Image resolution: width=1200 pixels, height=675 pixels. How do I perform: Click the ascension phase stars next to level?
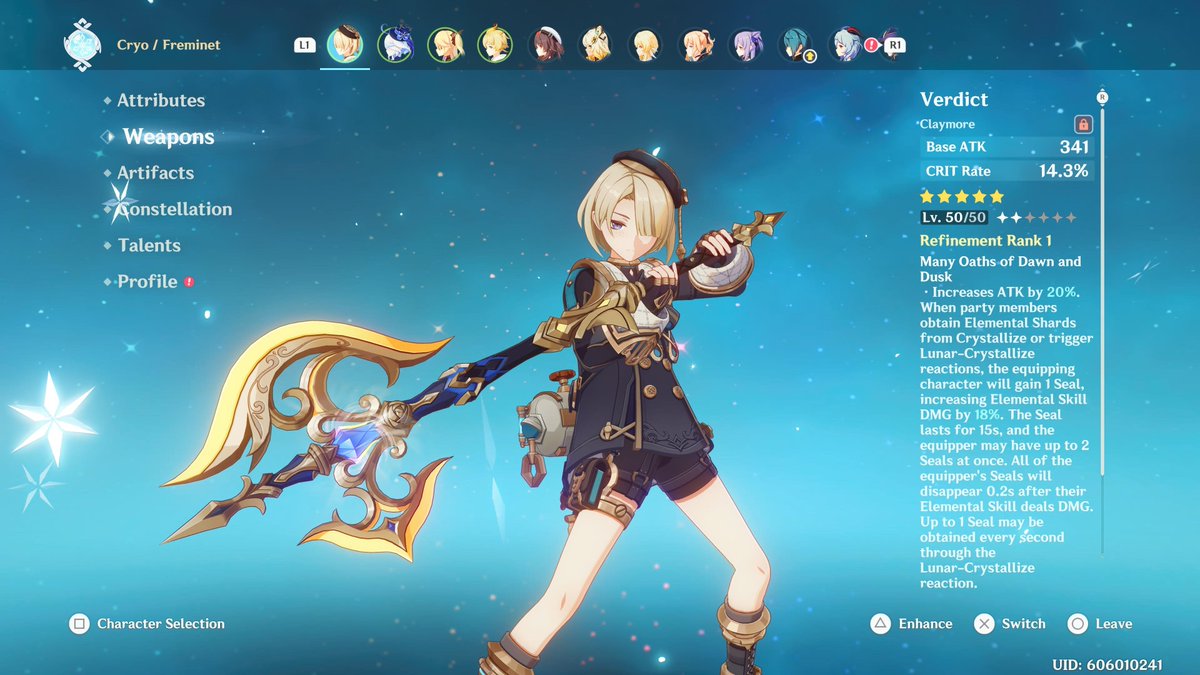[1037, 217]
